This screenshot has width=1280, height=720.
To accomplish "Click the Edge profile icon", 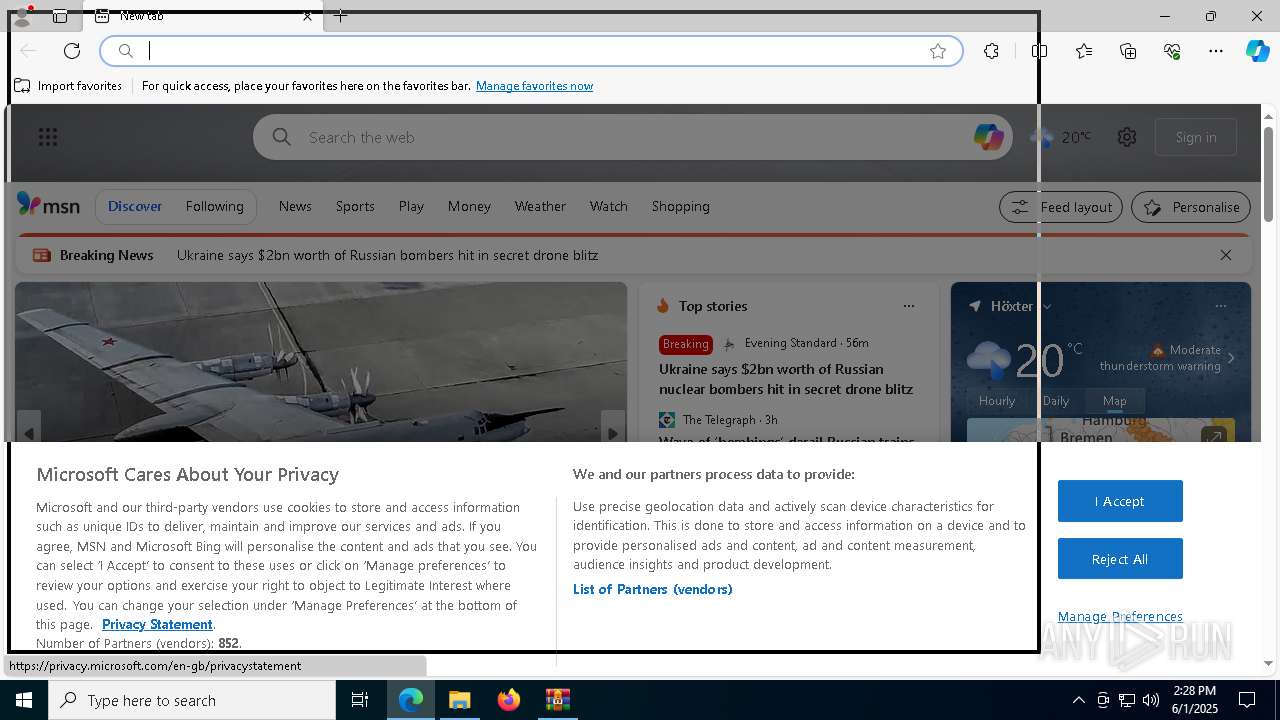I will point(21,16).
